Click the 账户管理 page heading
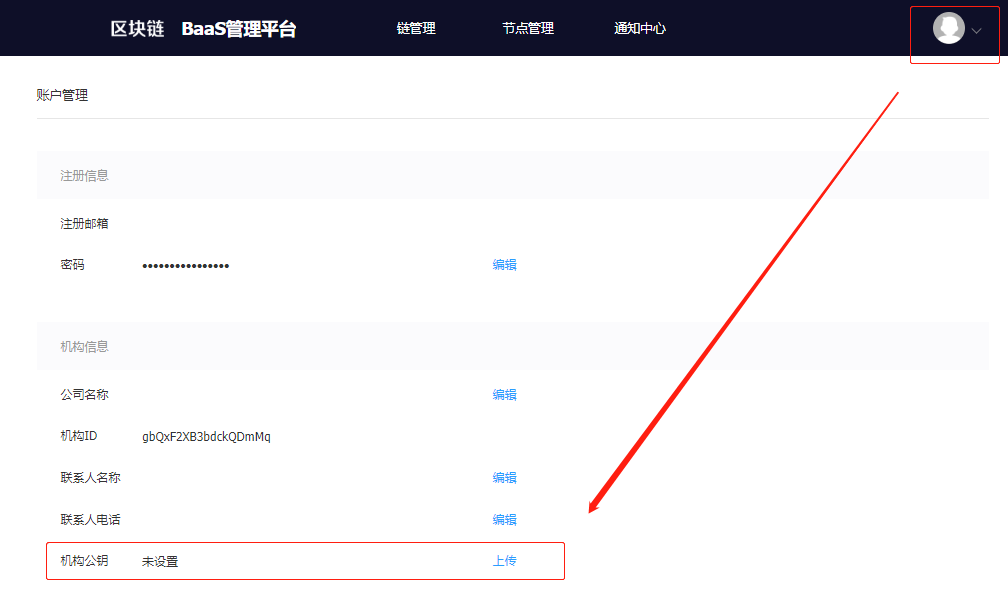The width and height of the screenshot is (1008, 610). (x=62, y=96)
